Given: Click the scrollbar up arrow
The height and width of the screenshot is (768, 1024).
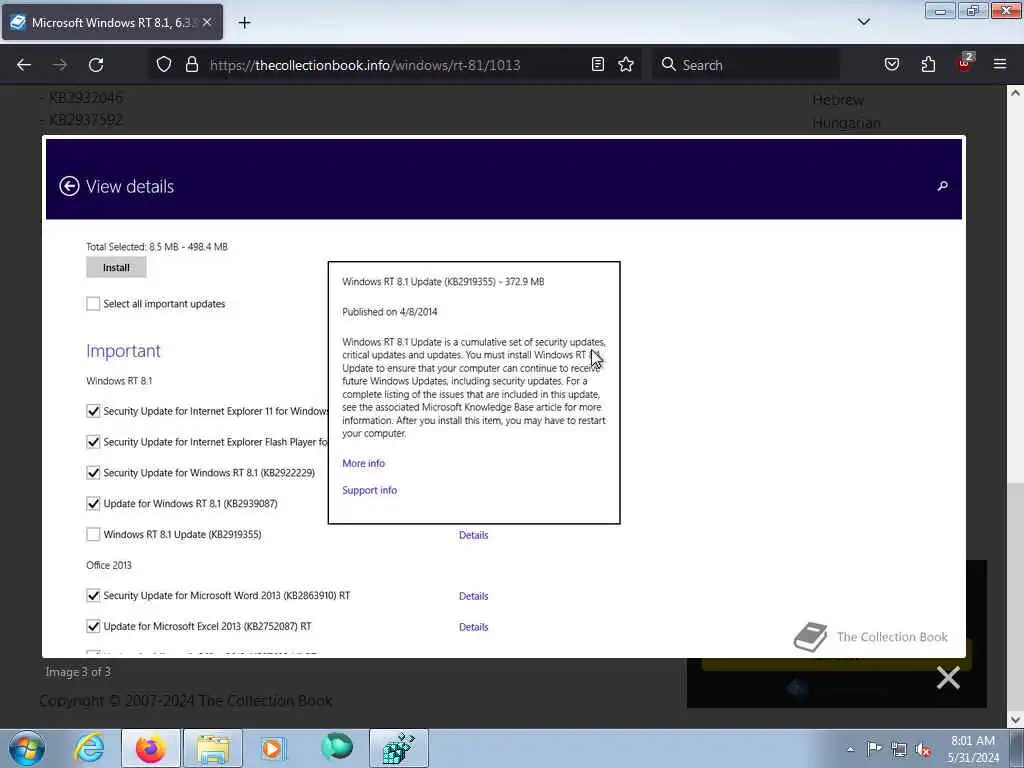Looking at the screenshot, I should (x=1015, y=93).
